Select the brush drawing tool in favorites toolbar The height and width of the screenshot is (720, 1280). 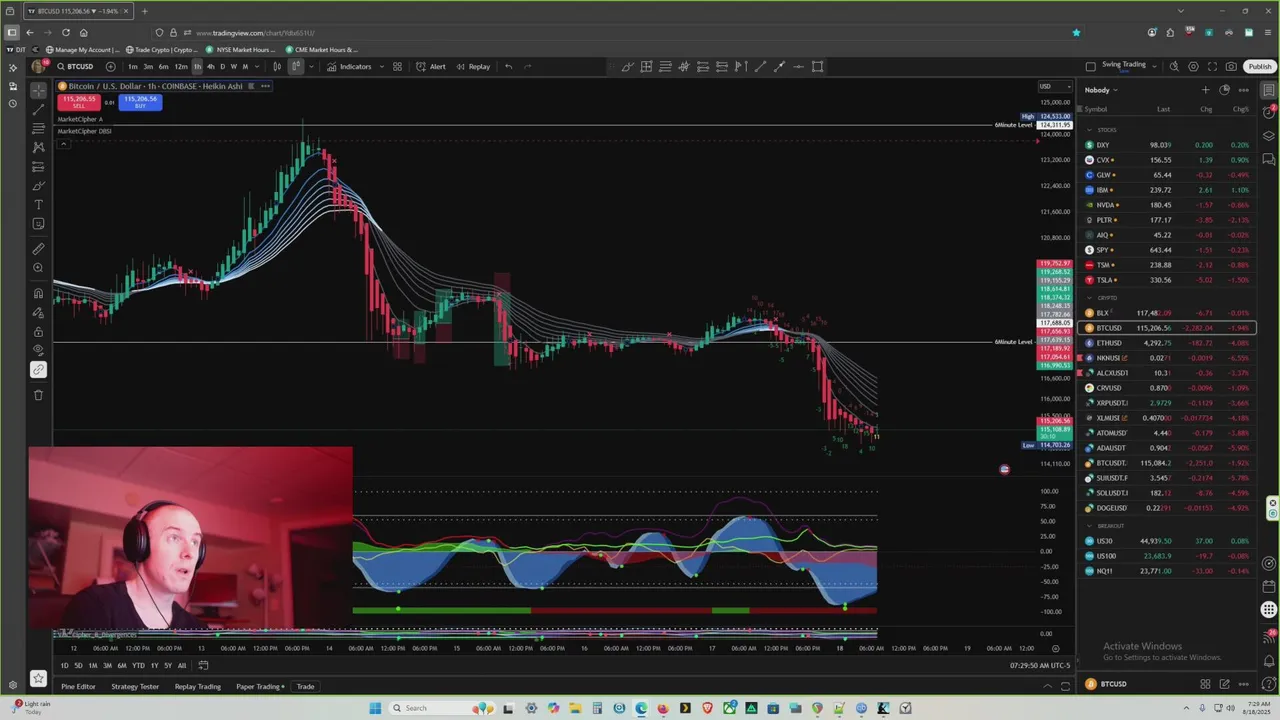[x=627, y=67]
